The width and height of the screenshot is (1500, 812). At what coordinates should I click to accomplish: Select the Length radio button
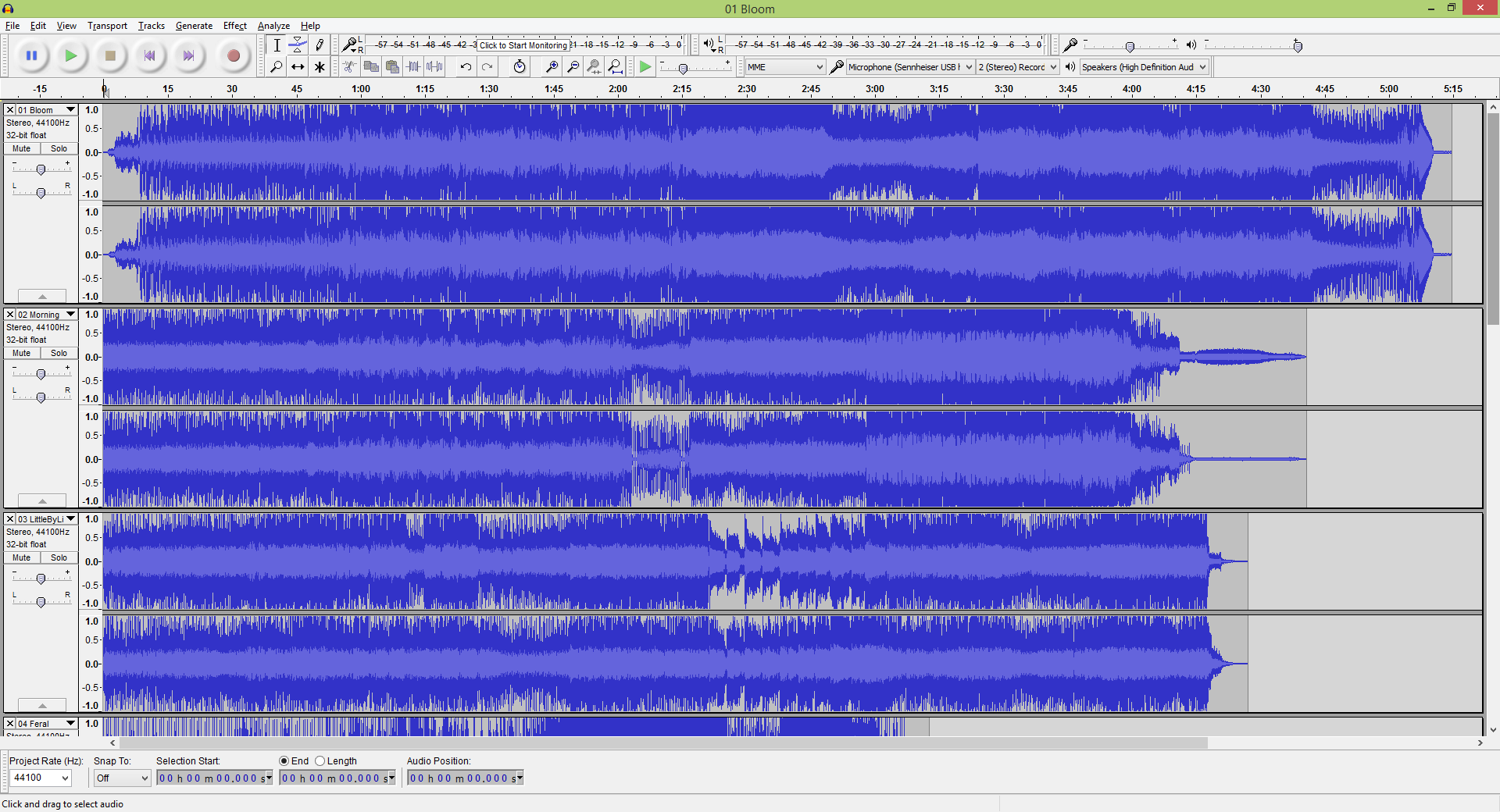click(320, 760)
